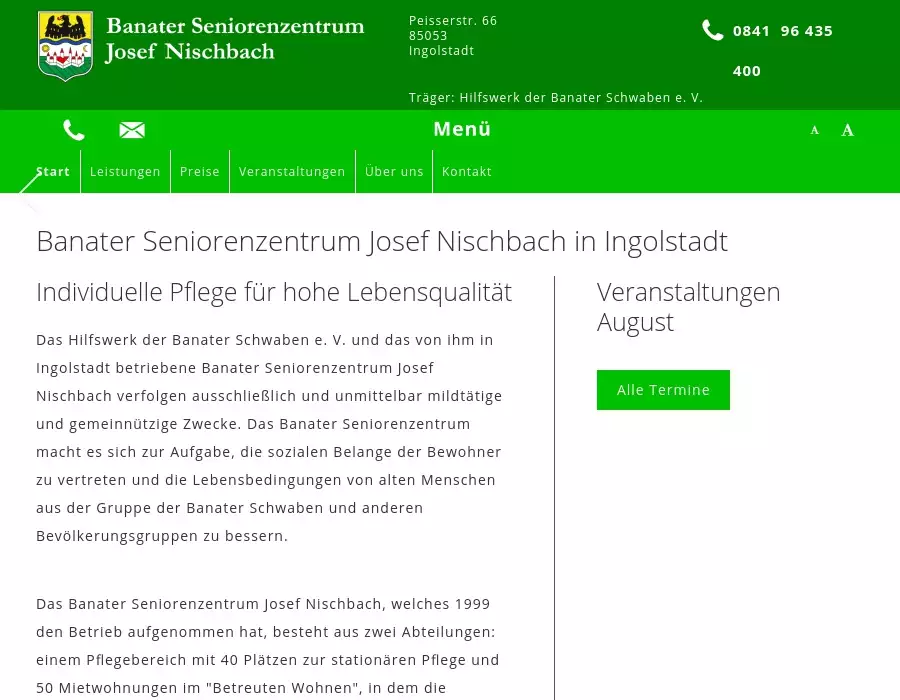The image size is (900, 700).
Task: Open the Kontakt navigation item
Action: click(467, 171)
